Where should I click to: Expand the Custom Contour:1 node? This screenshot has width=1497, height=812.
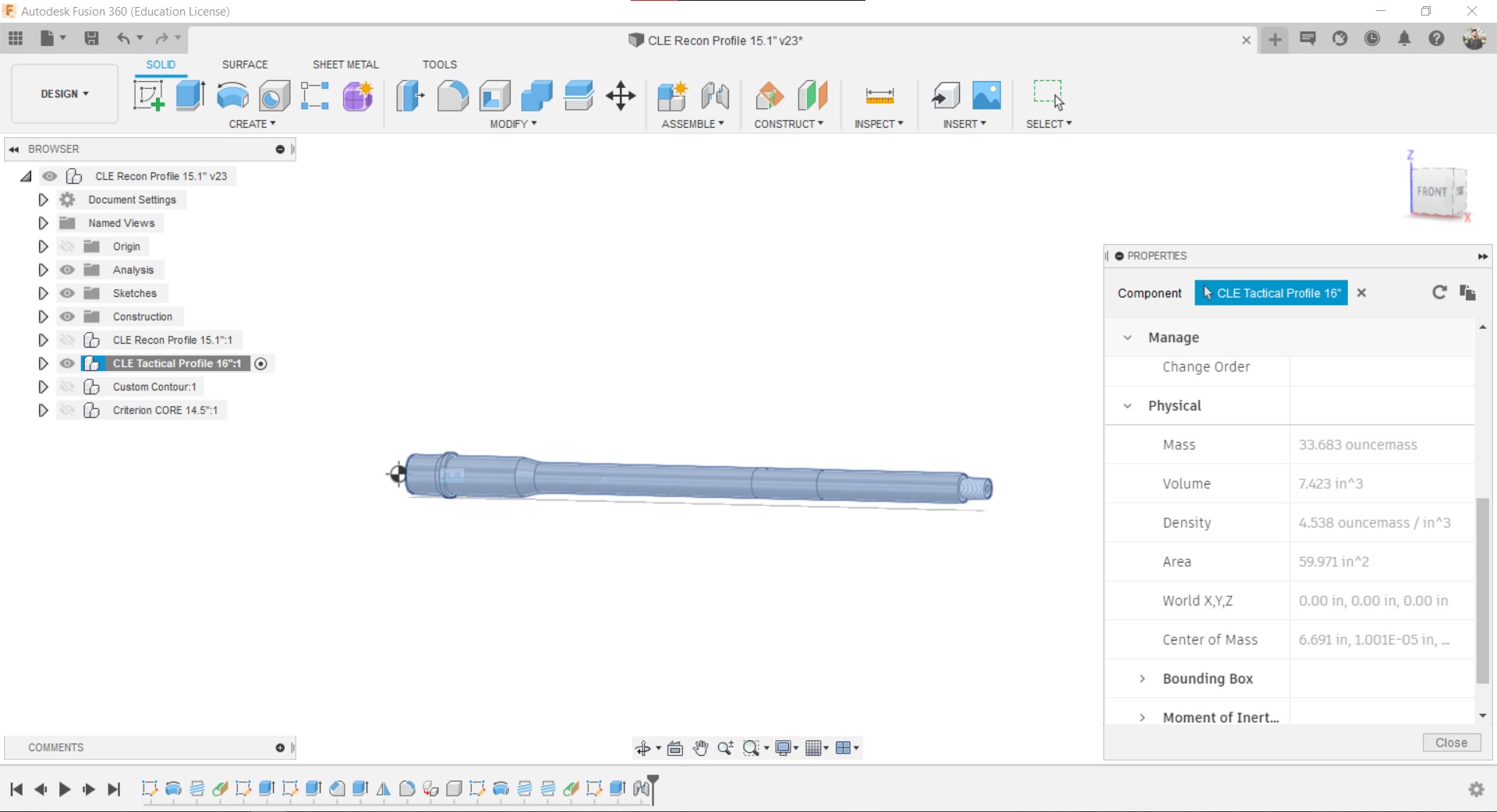pos(43,387)
